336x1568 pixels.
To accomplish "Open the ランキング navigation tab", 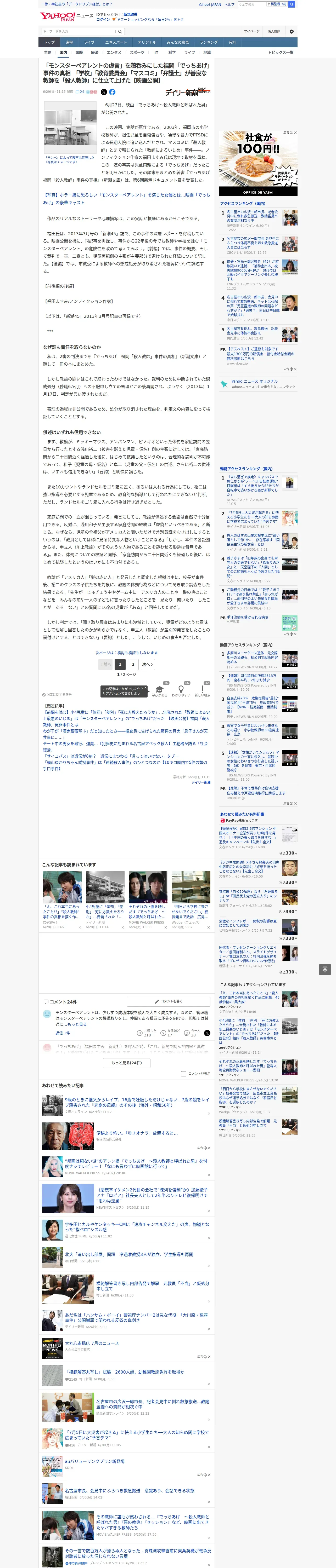I will tap(209, 43).
